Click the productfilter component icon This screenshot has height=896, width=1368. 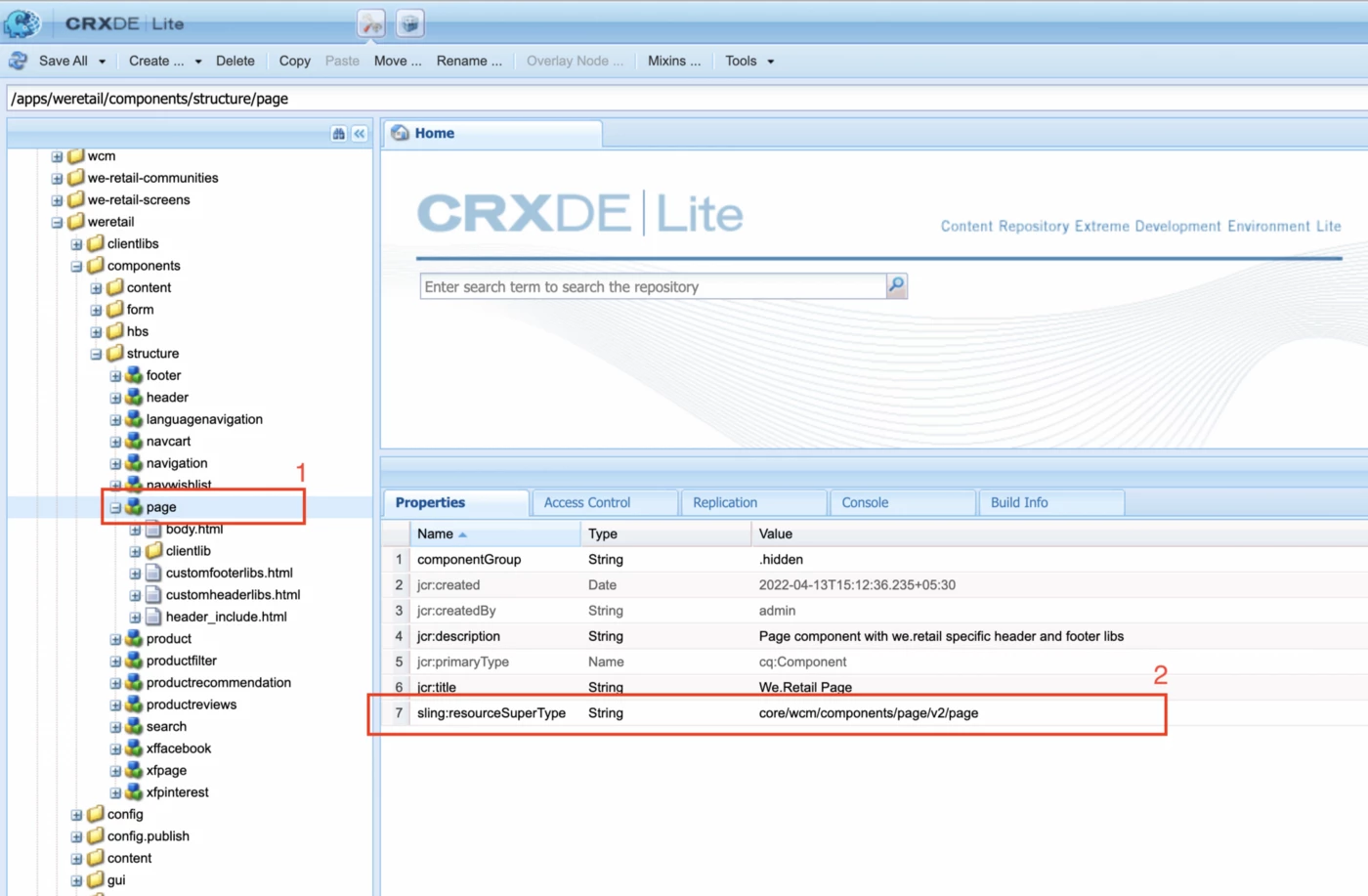coord(134,661)
